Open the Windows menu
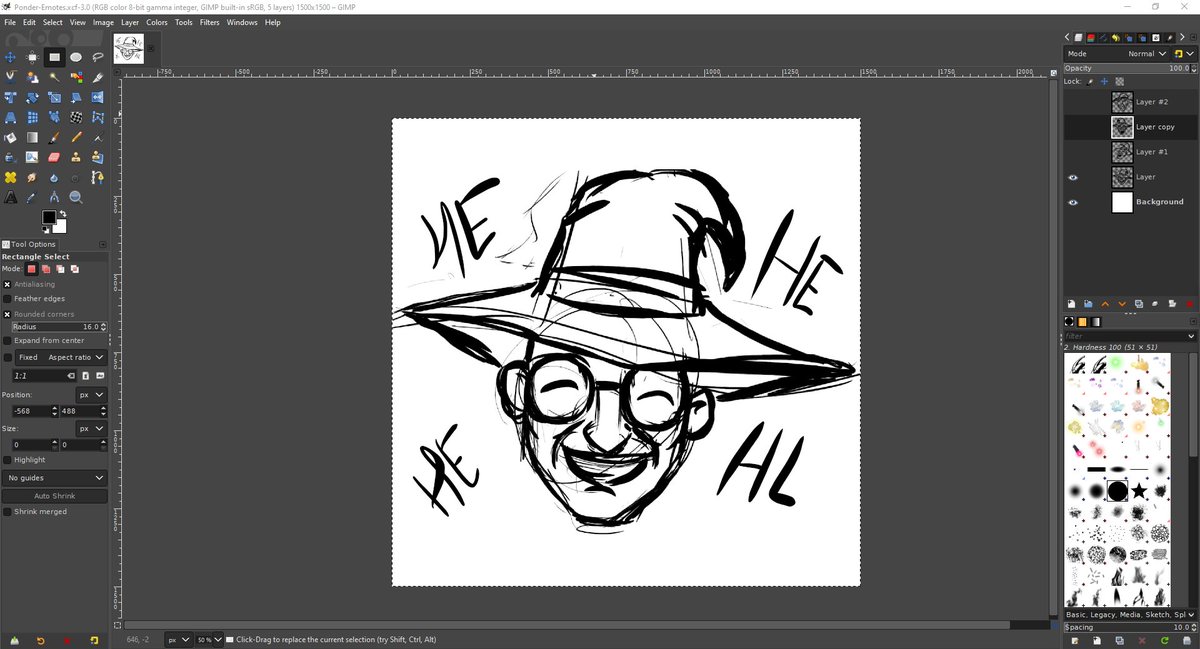This screenshot has height=649, width=1200. 242,22
